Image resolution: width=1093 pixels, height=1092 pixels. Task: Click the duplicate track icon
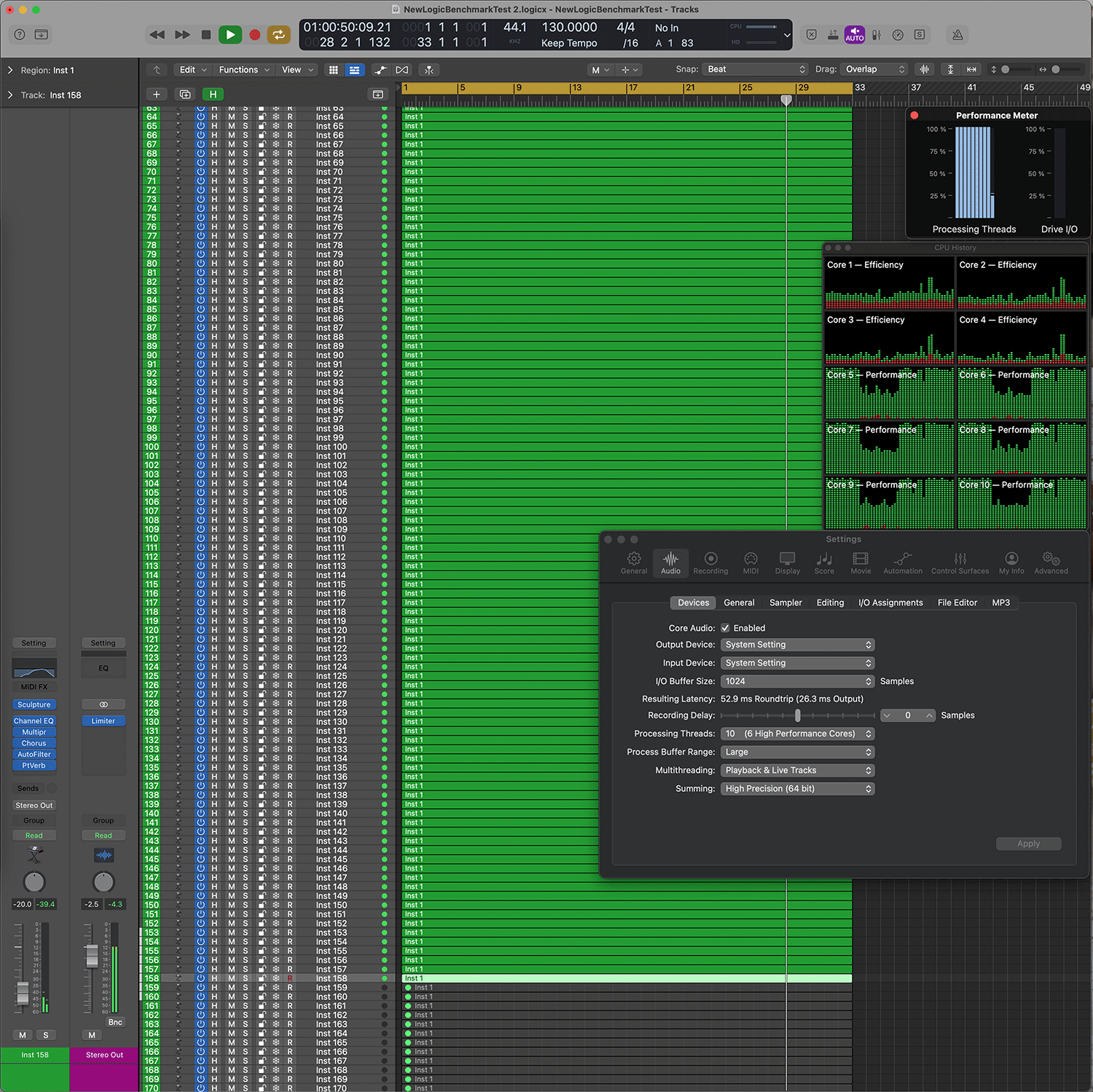coord(185,94)
